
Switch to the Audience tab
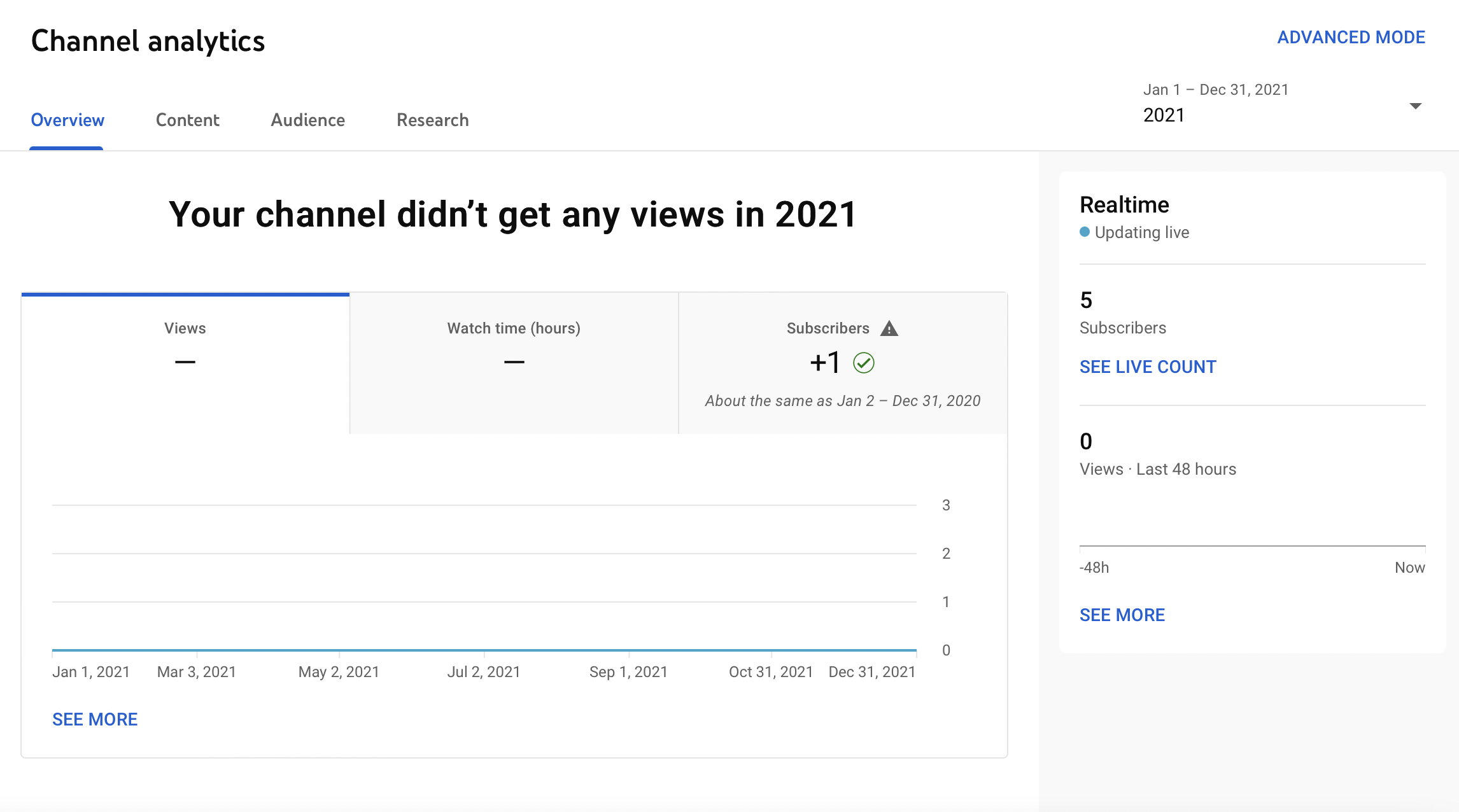tap(307, 120)
